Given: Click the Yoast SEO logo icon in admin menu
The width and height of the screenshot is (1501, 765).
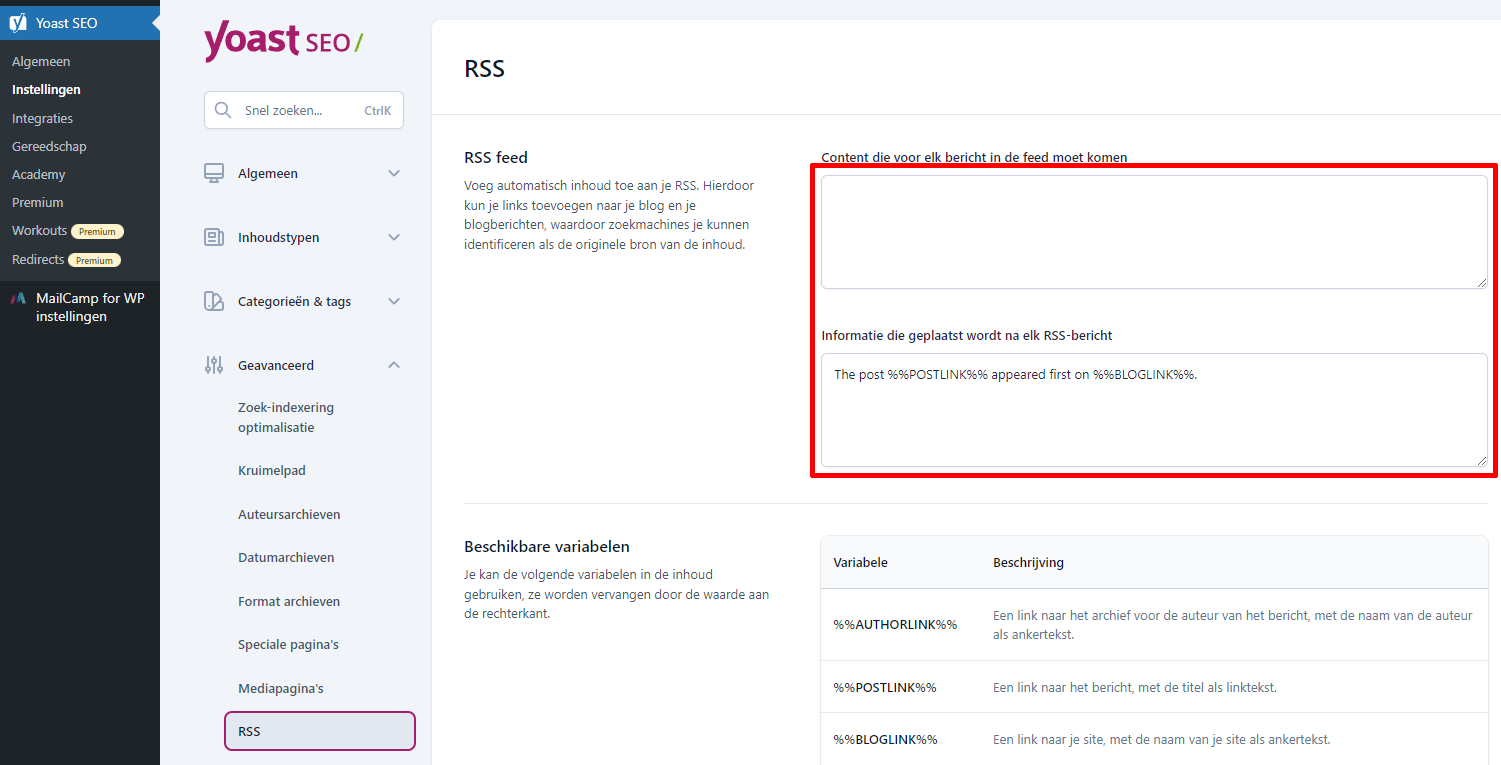Looking at the screenshot, I should 18,23.
